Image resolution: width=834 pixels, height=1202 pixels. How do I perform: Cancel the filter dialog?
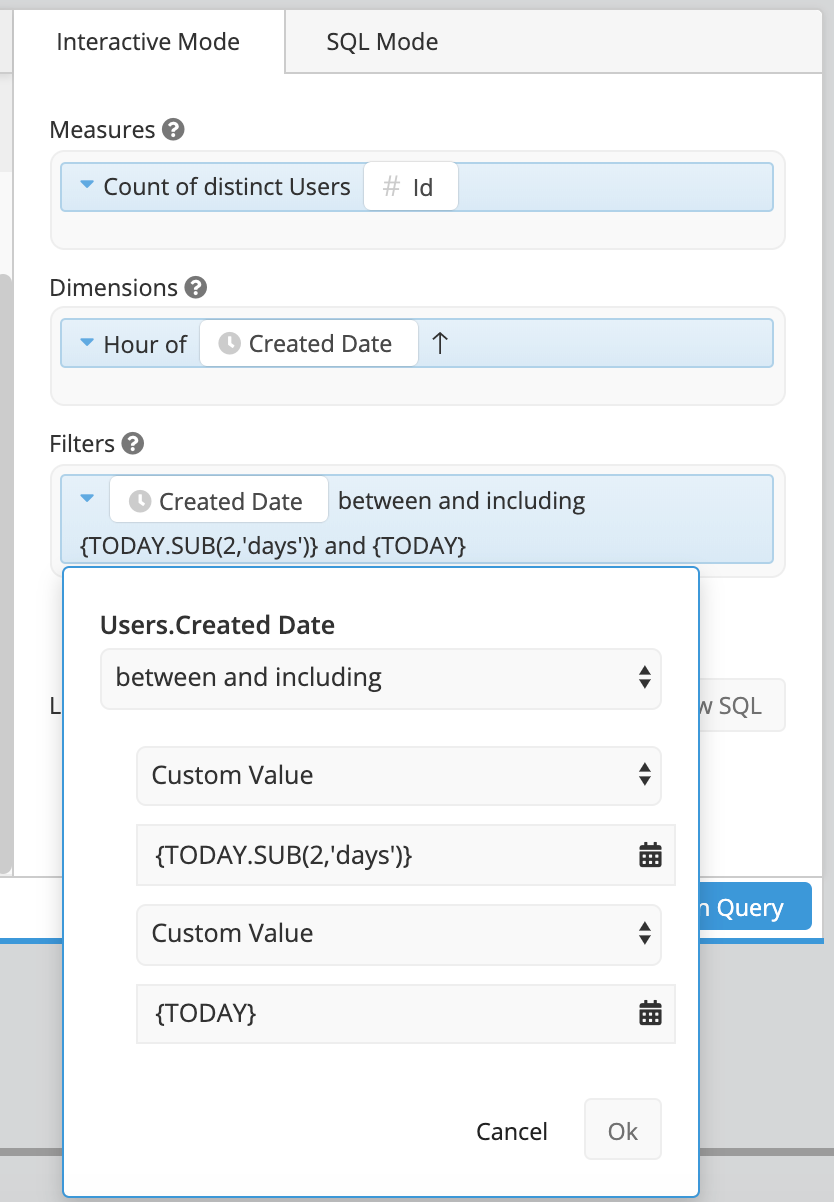click(512, 1131)
